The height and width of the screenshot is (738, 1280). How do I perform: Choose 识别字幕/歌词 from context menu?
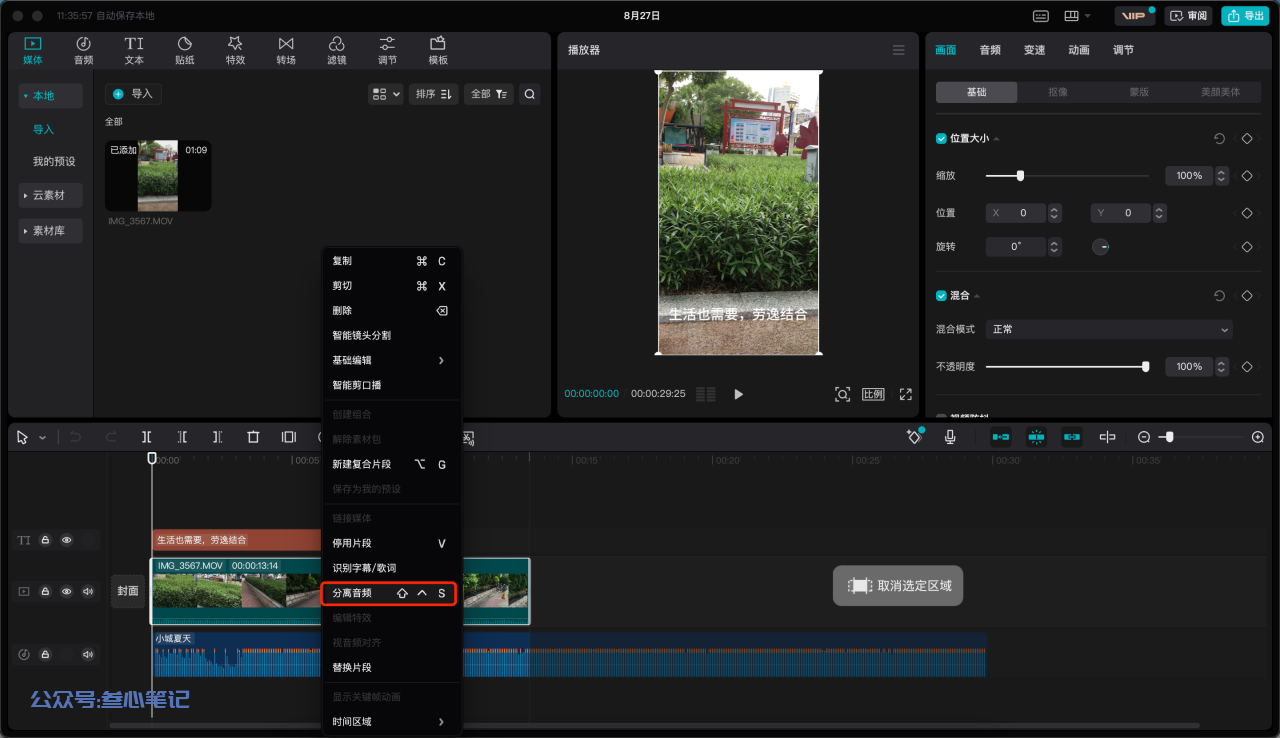click(x=391, y=568)
